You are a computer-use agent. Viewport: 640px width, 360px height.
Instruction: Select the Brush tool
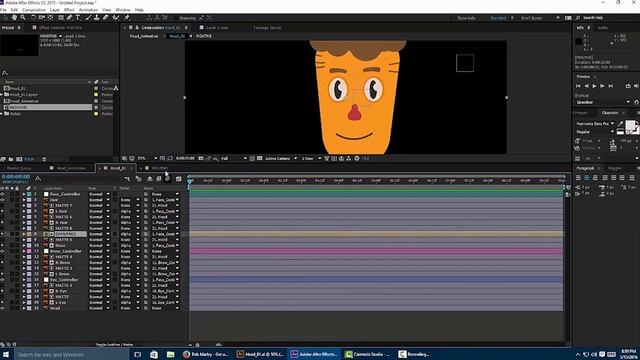coord(88,18)
